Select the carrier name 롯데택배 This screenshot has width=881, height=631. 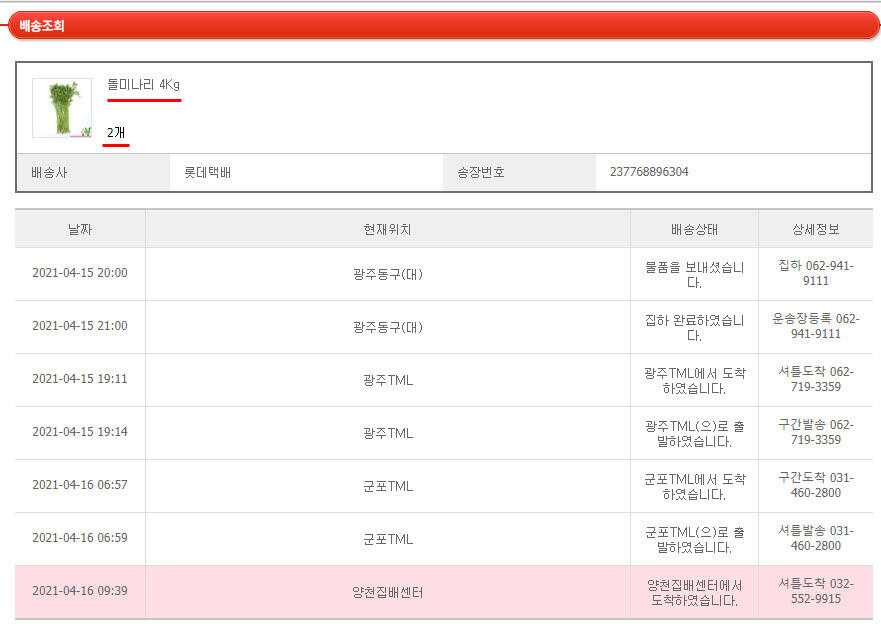207,172
